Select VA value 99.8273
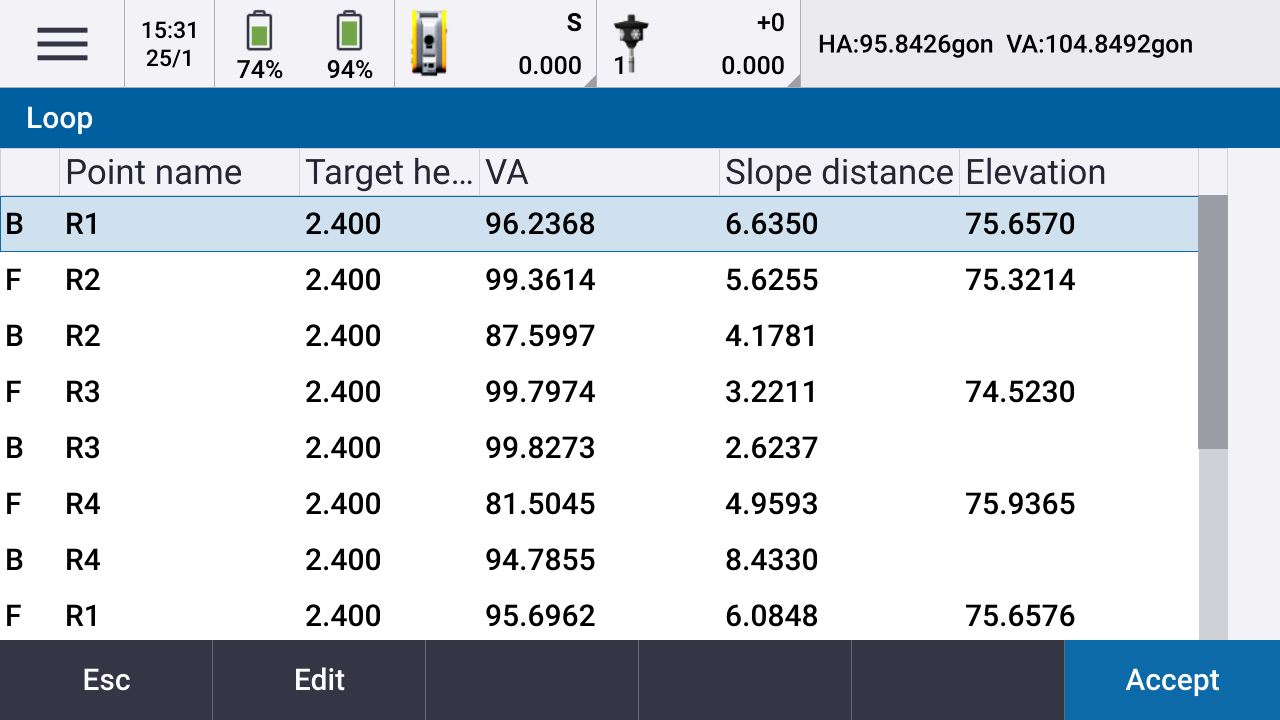This screenshot has width=1280, height=720. tap(540, 448)
